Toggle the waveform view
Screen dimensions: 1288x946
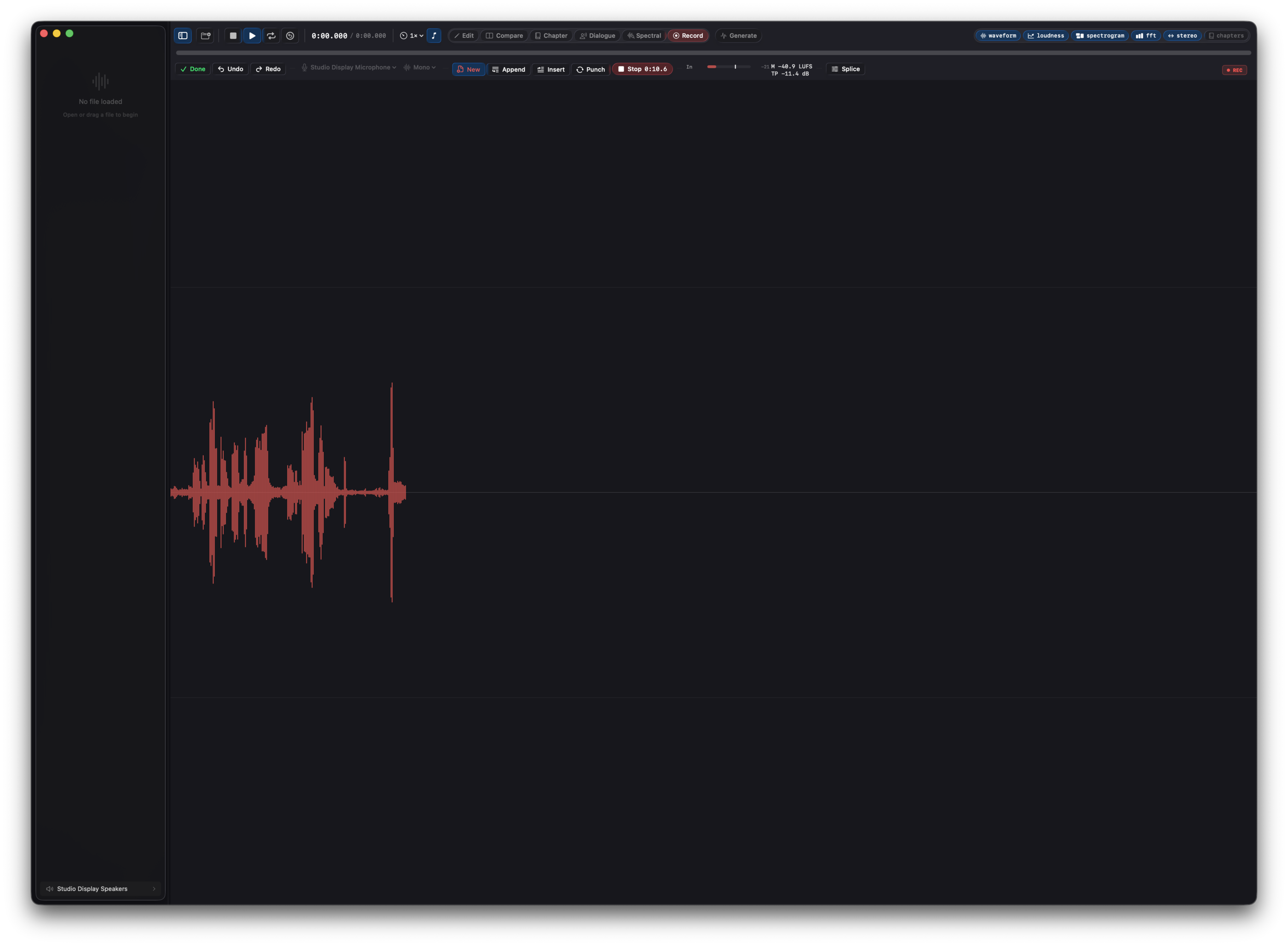[x=998, y=35]
